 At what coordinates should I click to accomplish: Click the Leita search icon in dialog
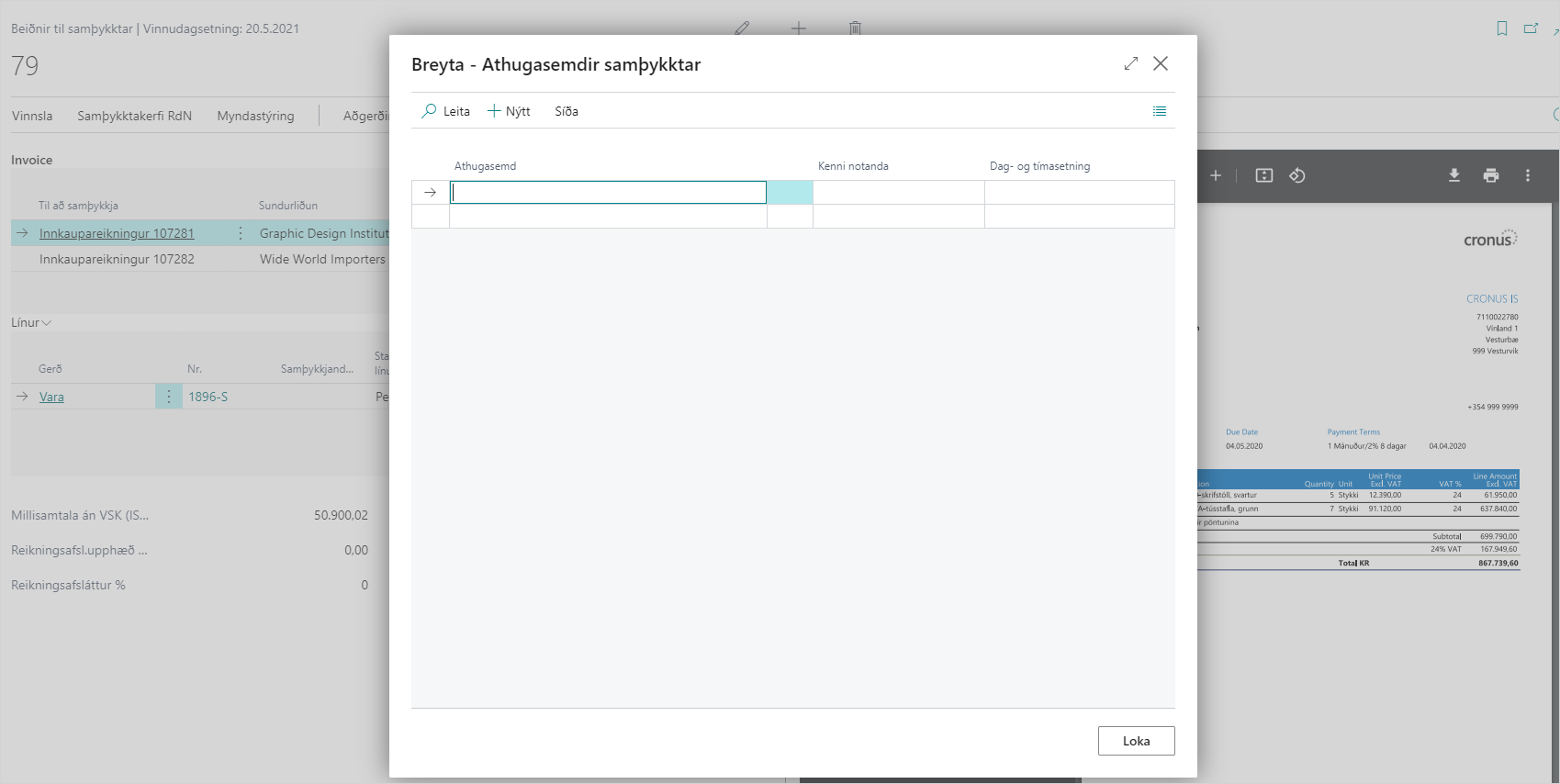click(429, 111)
